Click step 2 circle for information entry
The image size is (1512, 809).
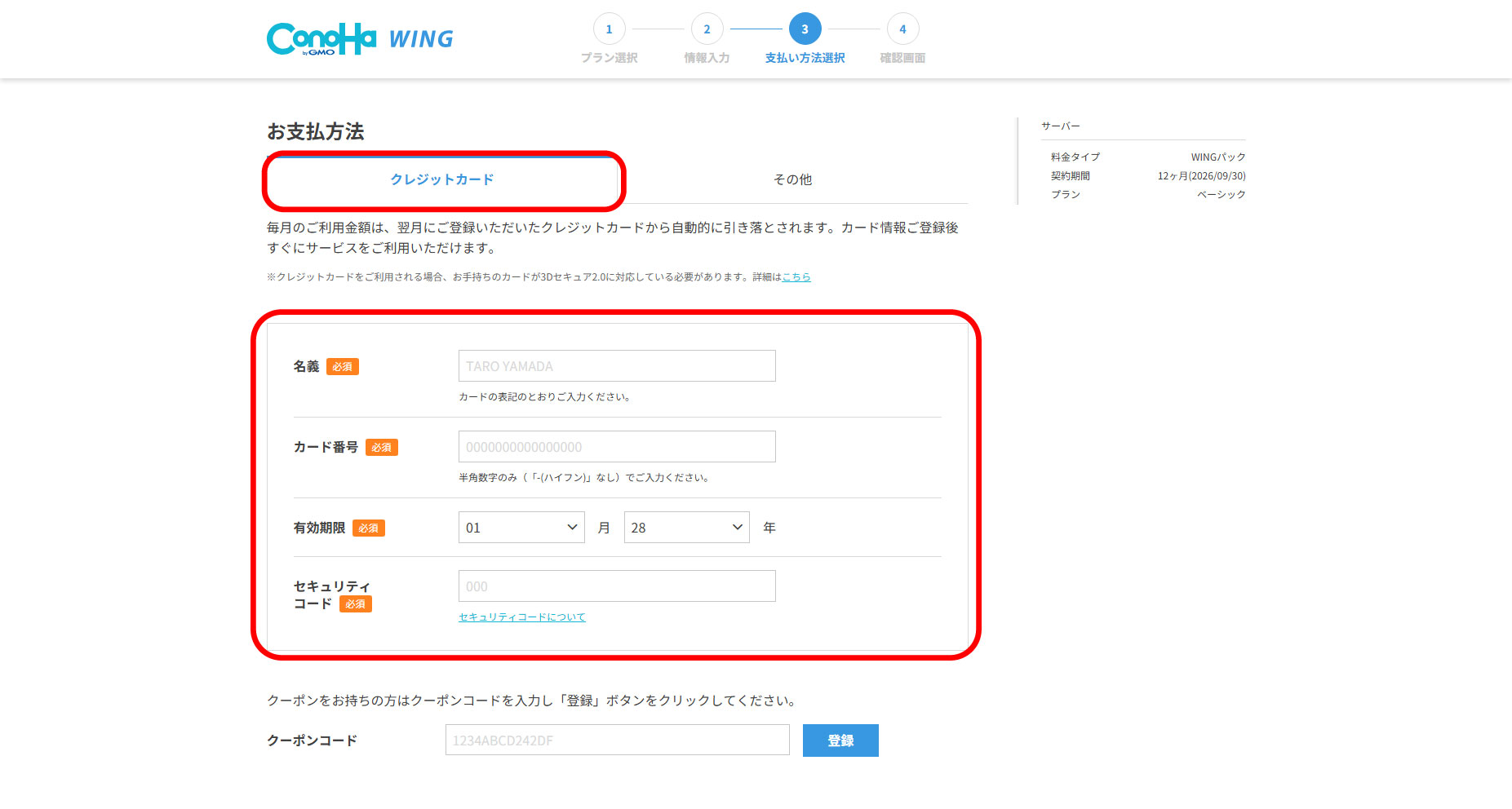pyautogui.click(x=707, y=29)
